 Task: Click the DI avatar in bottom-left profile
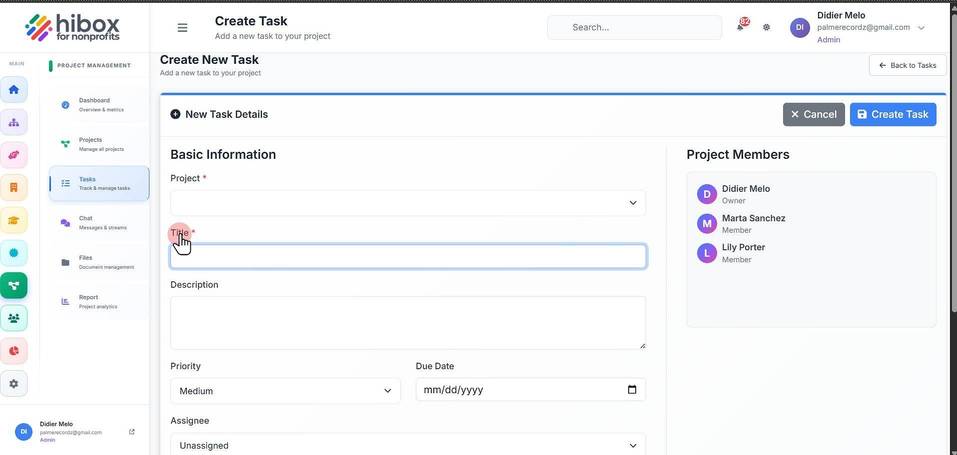pyautogui.click(x=24, y=431)
